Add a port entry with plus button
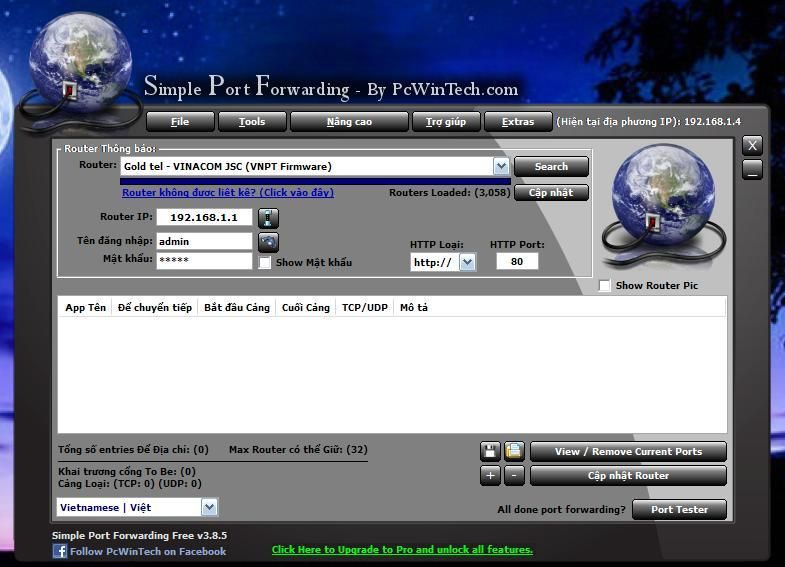Image resolution: width=785 pixels, height=567 pixels. (x=490, y=476)
